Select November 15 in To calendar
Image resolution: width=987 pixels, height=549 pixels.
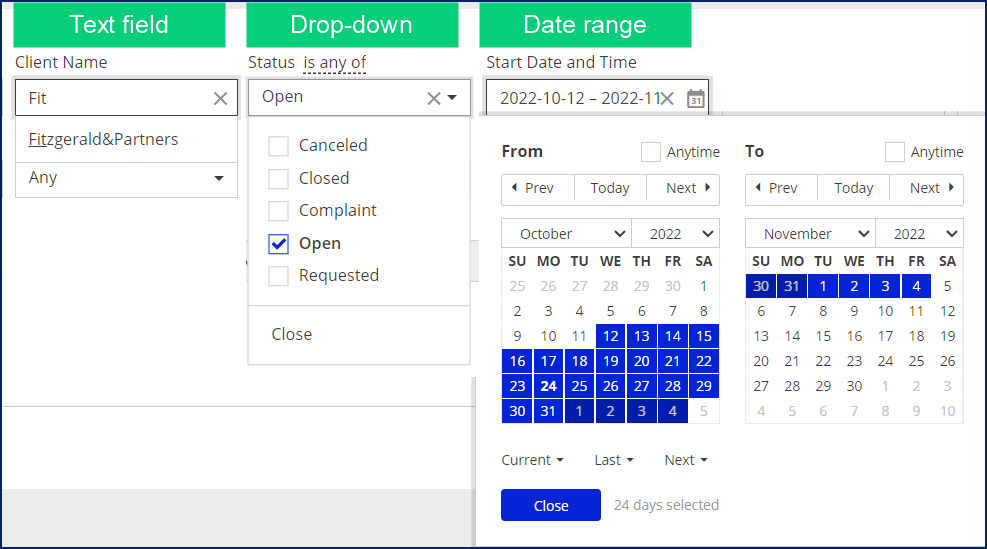823,336
